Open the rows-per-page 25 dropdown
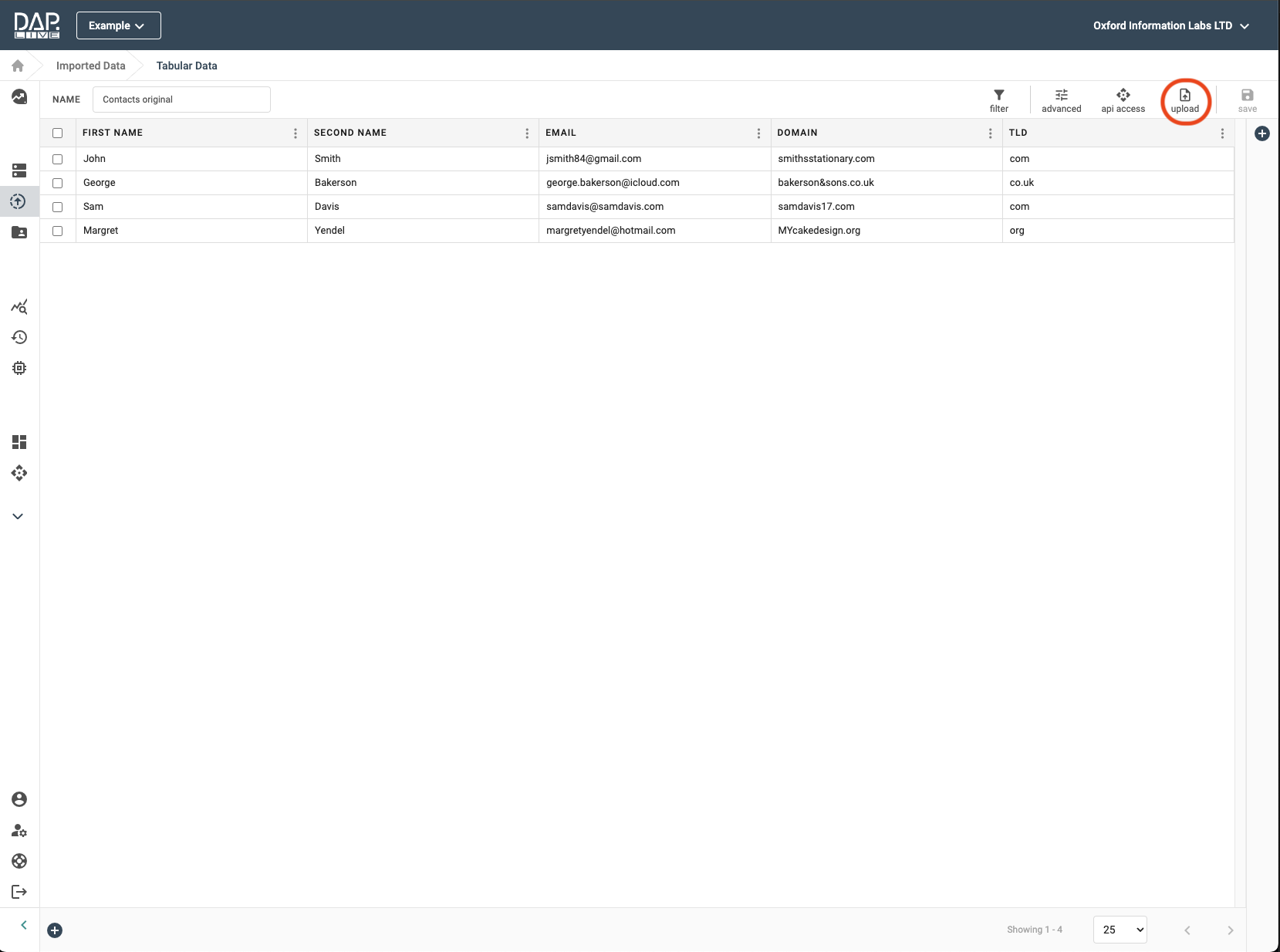 click(x=1120, y=930)
